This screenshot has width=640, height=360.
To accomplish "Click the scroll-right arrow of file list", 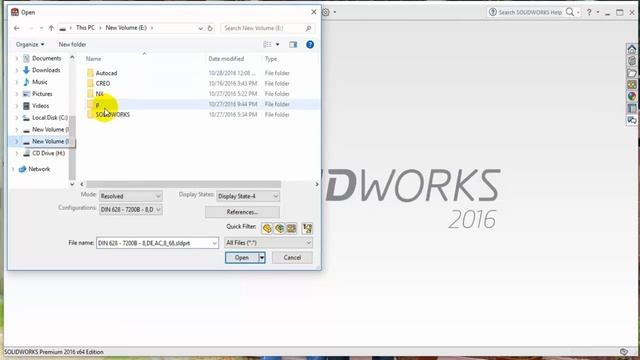I will click(x=317, y=184).
